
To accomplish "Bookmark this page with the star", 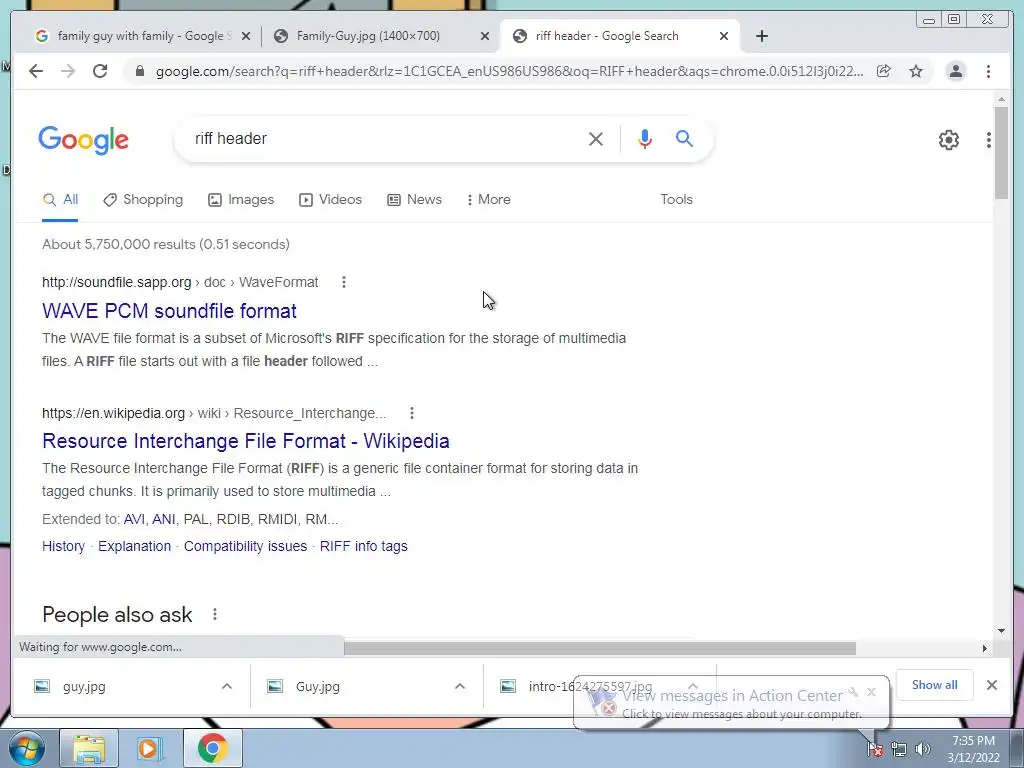I will pos(916,71).
